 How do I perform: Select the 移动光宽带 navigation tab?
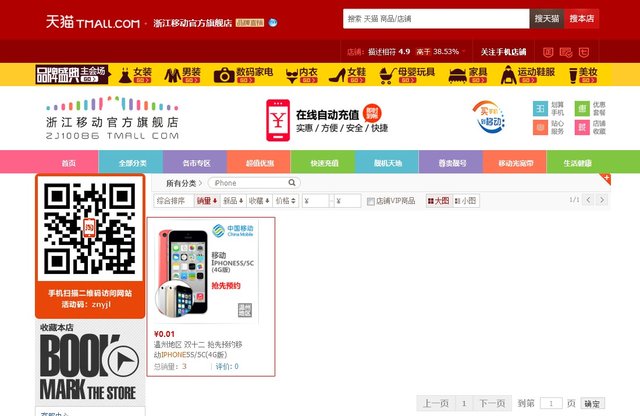(x=515, y=162)
